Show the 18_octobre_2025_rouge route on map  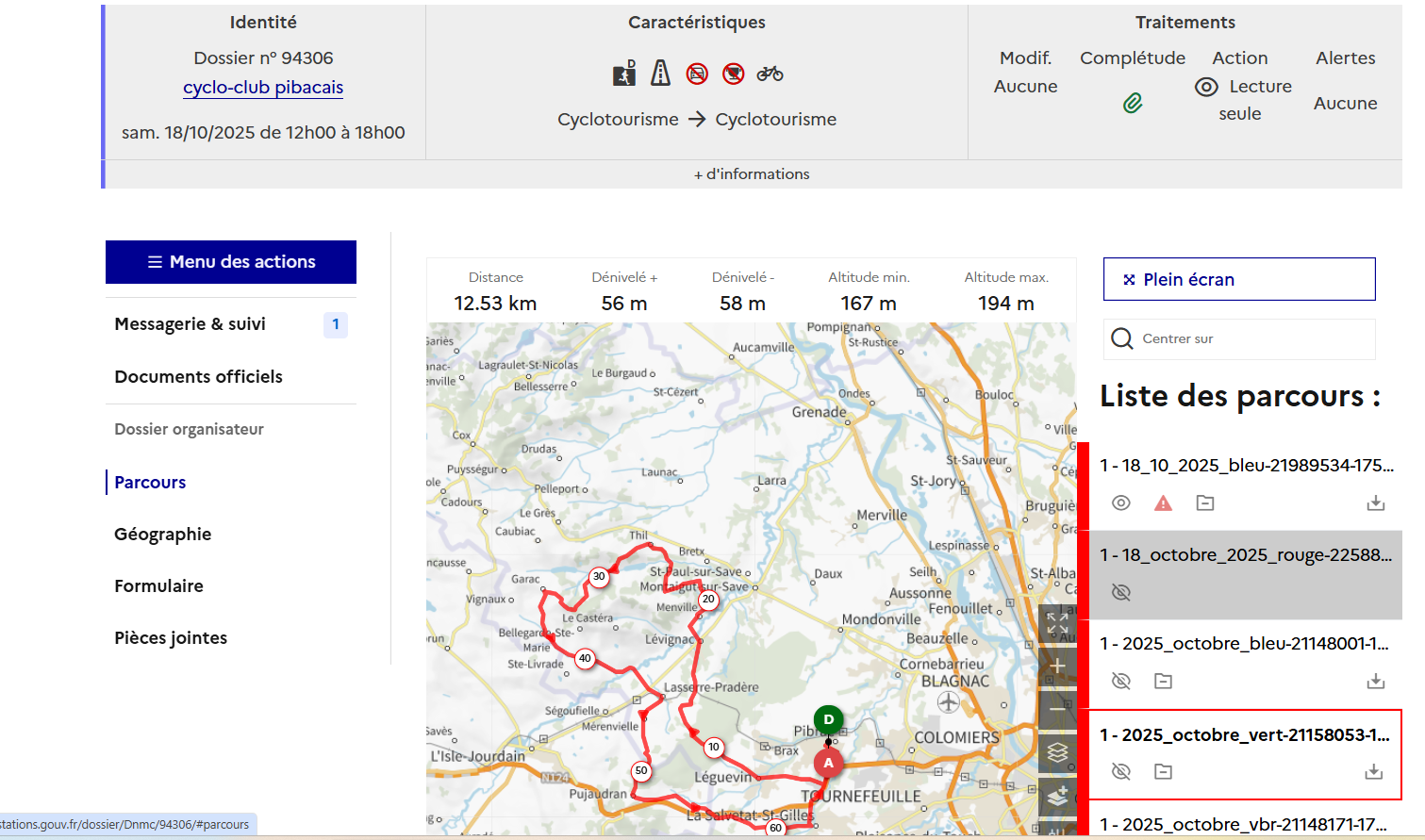point(1120,592)
